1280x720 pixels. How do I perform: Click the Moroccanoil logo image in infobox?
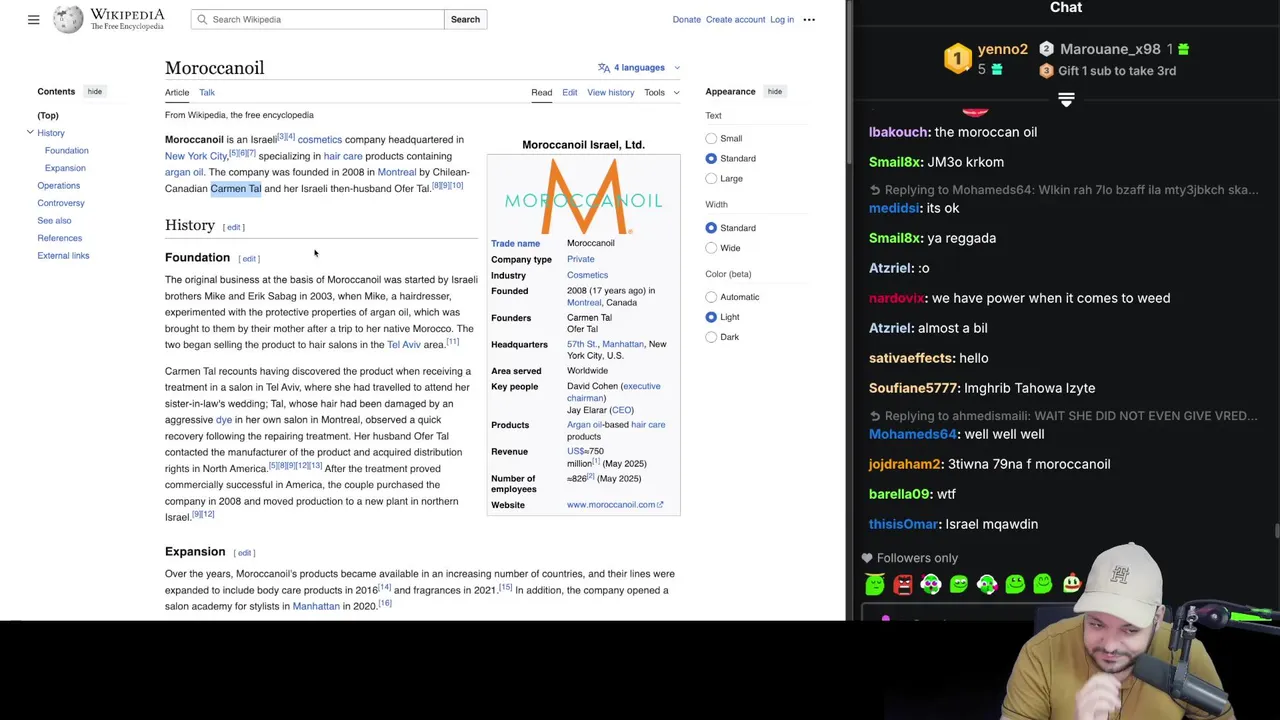pyautogui.click(x=583, y=196)
